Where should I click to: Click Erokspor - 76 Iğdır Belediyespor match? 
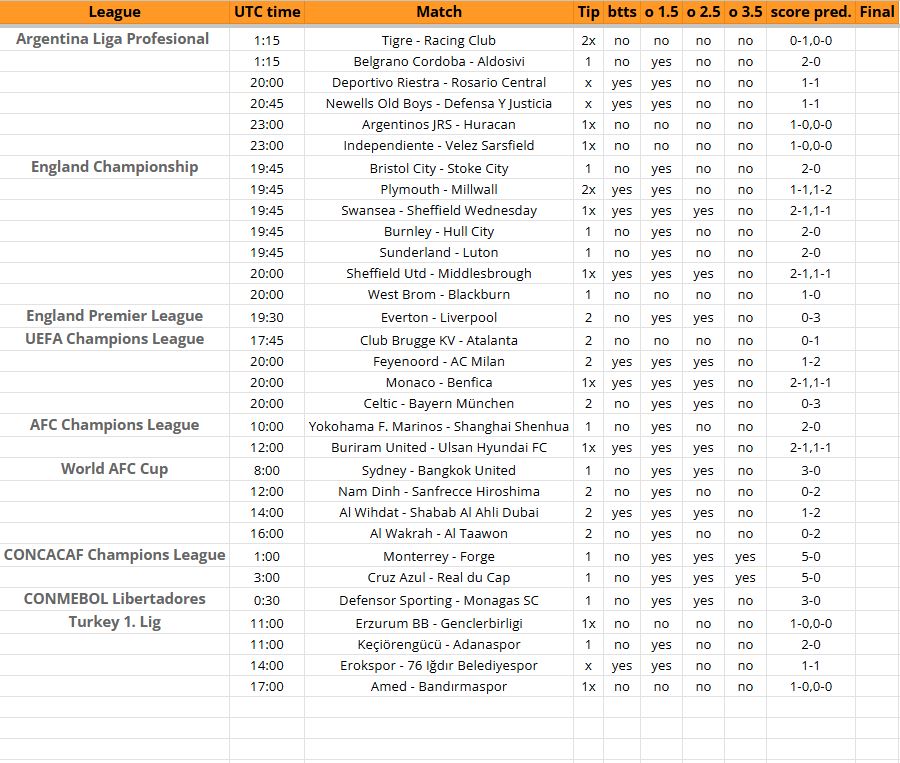pos(439,666)
